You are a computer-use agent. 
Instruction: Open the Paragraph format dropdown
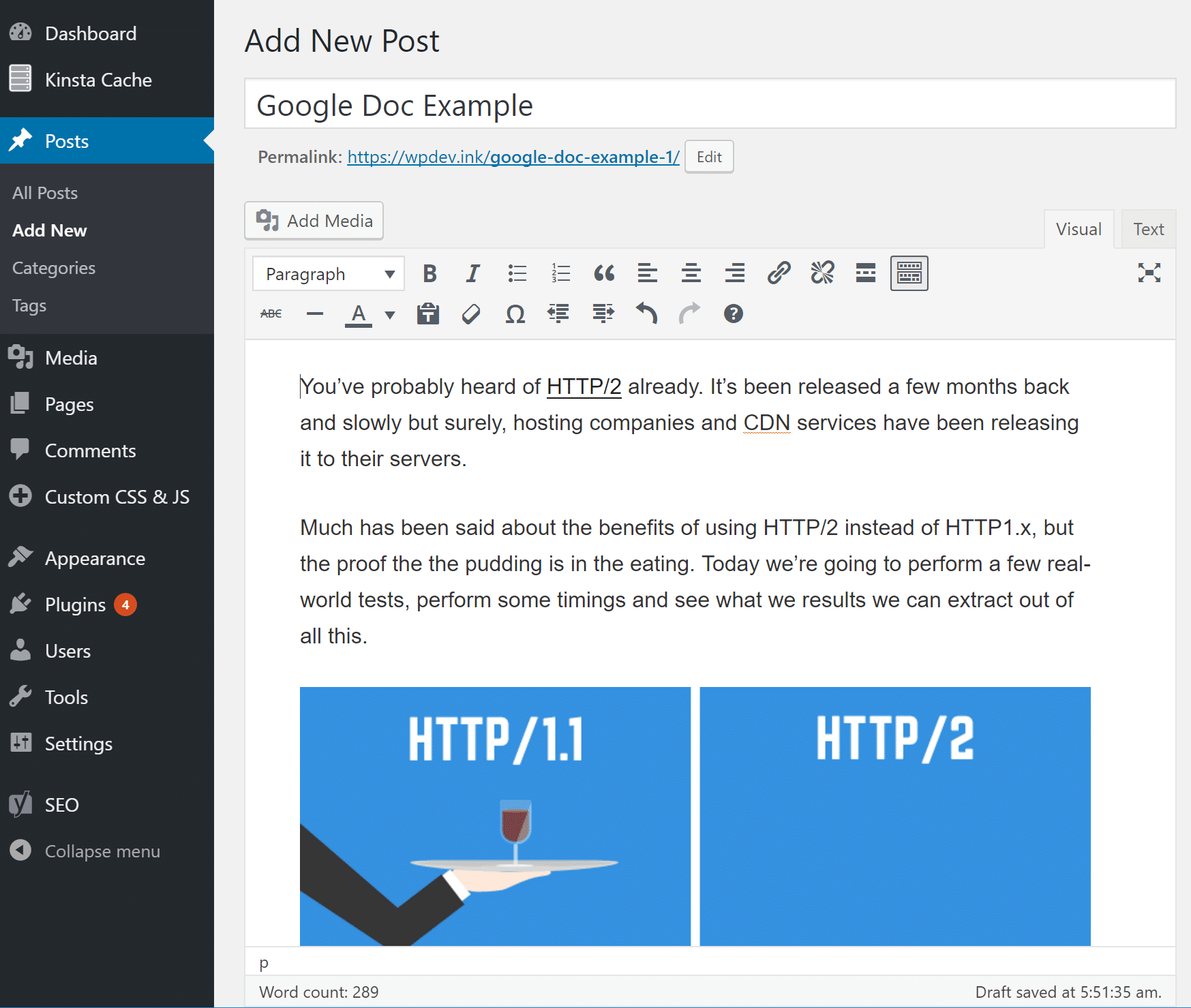[327, 273]
